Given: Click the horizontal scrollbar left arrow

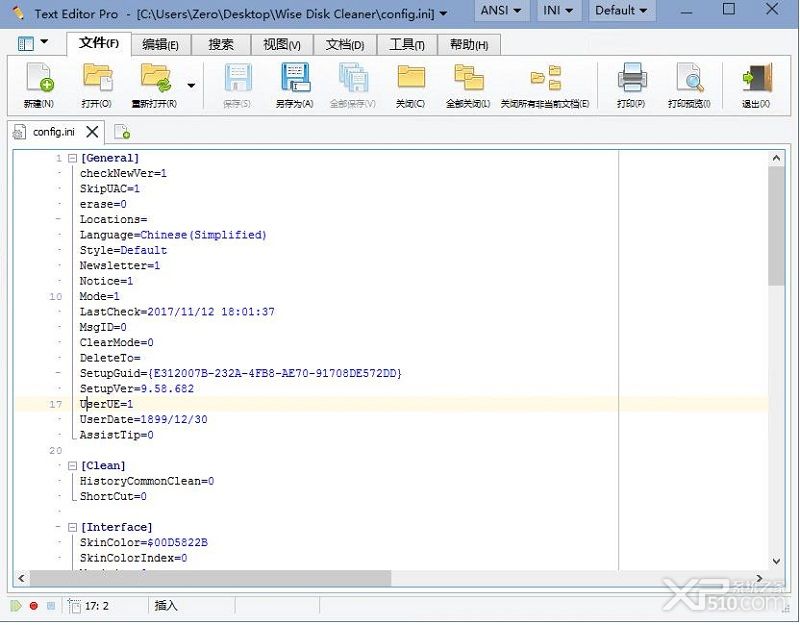Looking at the screenshot, I should tap(21, 578).
